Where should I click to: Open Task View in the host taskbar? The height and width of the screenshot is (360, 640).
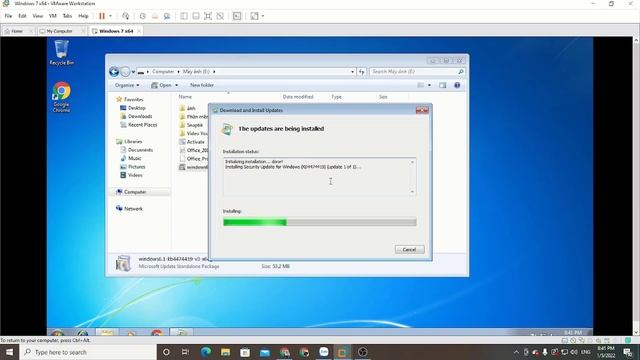(x=185, y=352)
